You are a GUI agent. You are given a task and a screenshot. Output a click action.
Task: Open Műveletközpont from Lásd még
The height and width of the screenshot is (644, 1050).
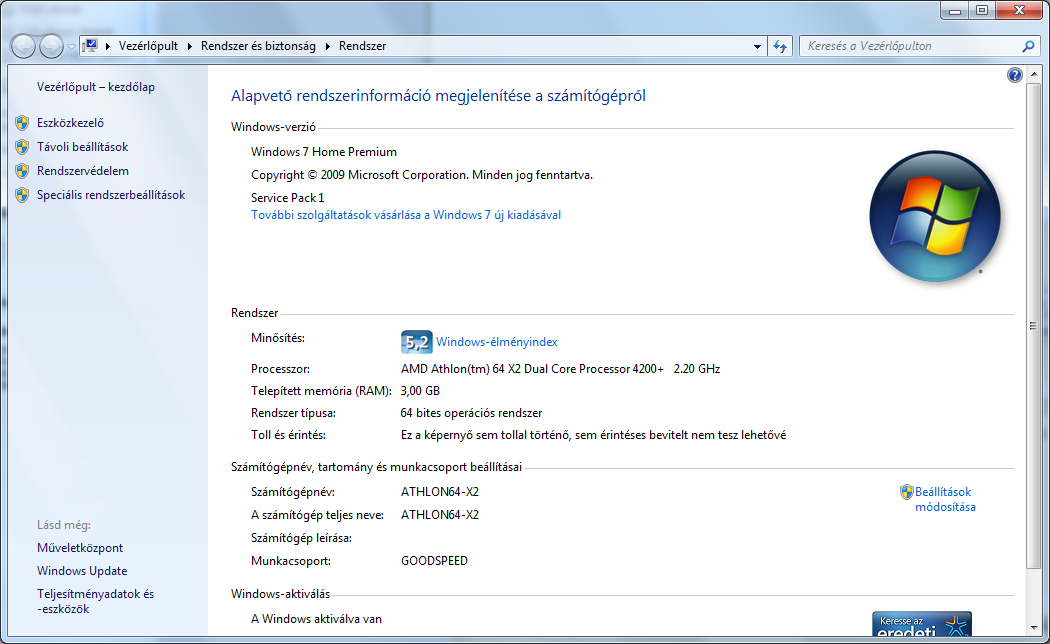tap(80, 548)
